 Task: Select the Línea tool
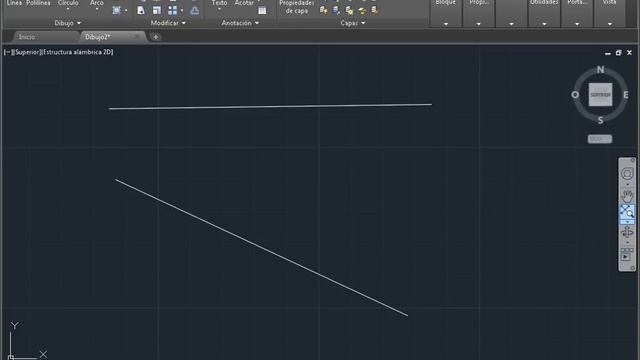pyautogui.click(x=14, y=3)
